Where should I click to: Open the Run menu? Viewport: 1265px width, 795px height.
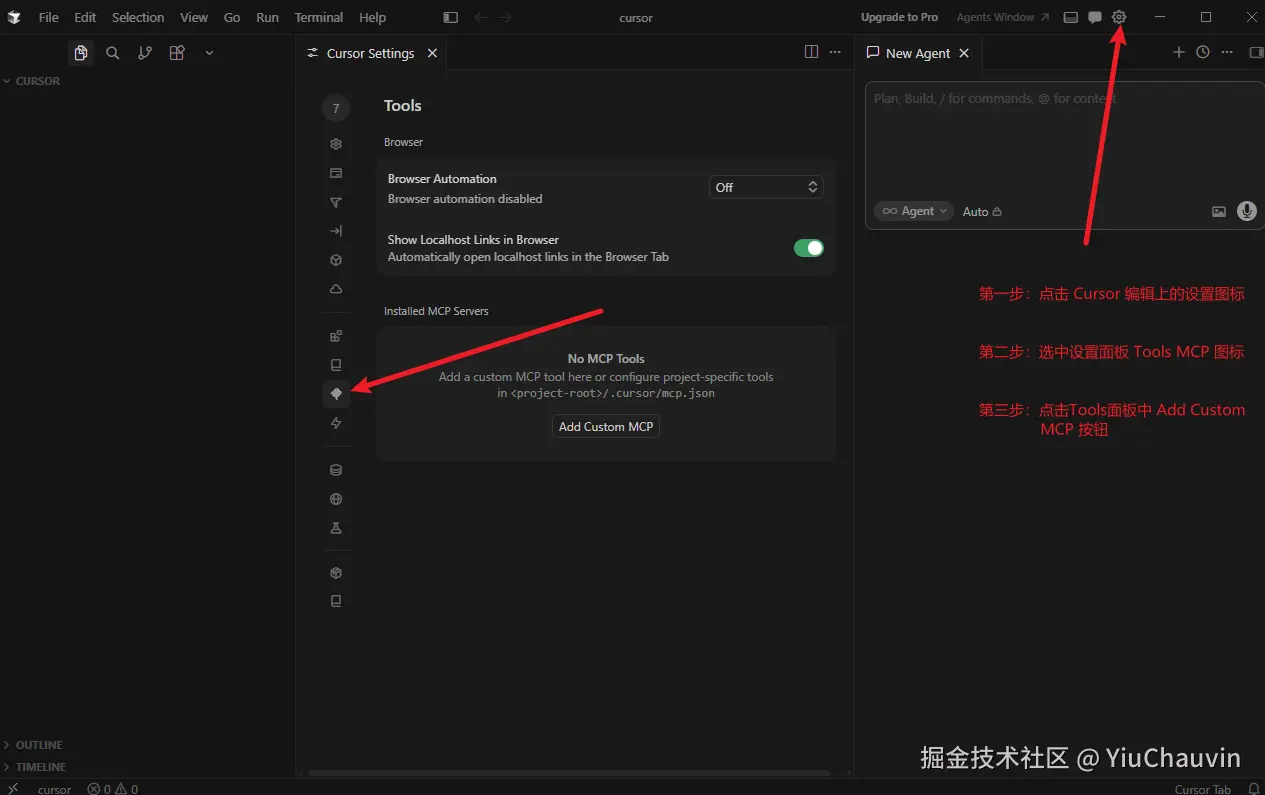[267, 17]
